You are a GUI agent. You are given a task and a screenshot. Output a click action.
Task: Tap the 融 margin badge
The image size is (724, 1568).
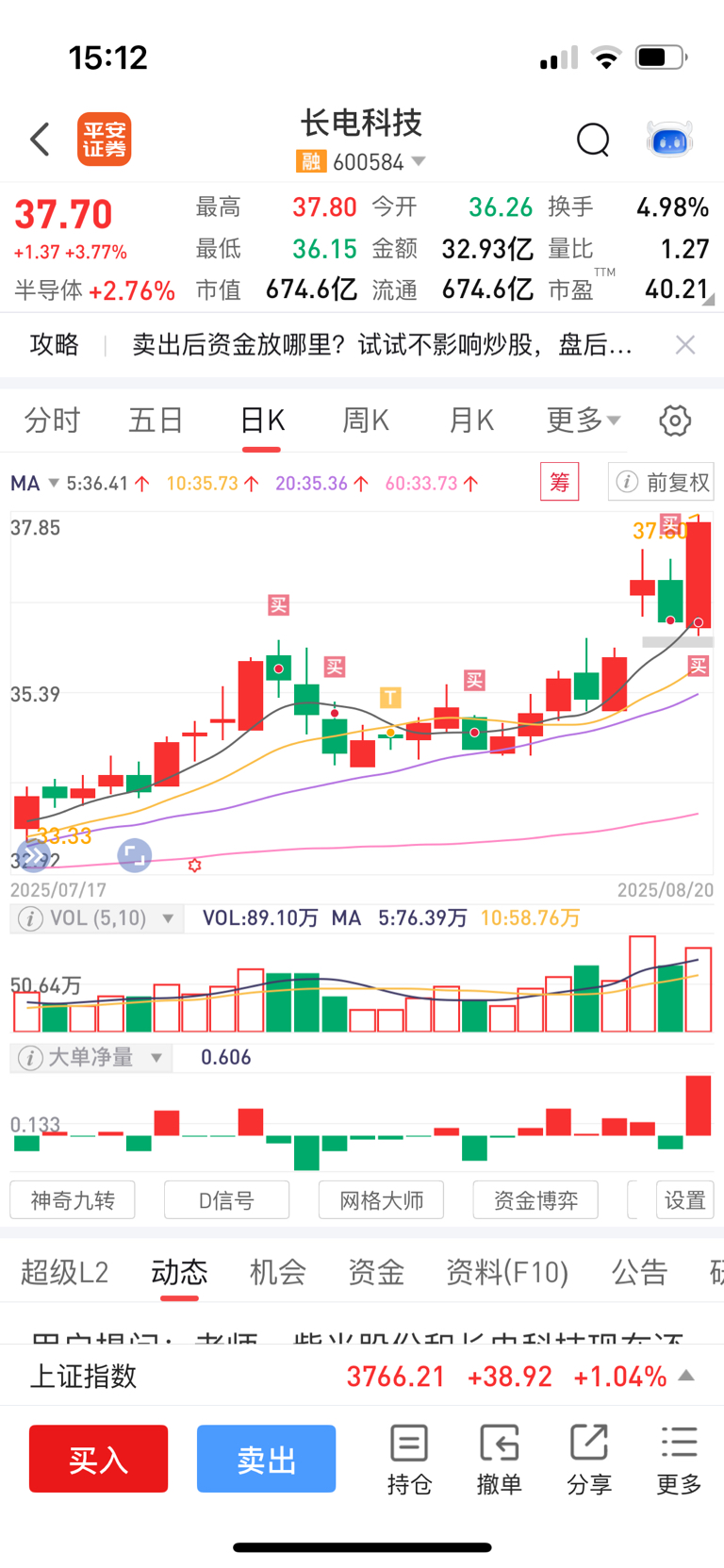pyautogui.click(x=311, y=162)
